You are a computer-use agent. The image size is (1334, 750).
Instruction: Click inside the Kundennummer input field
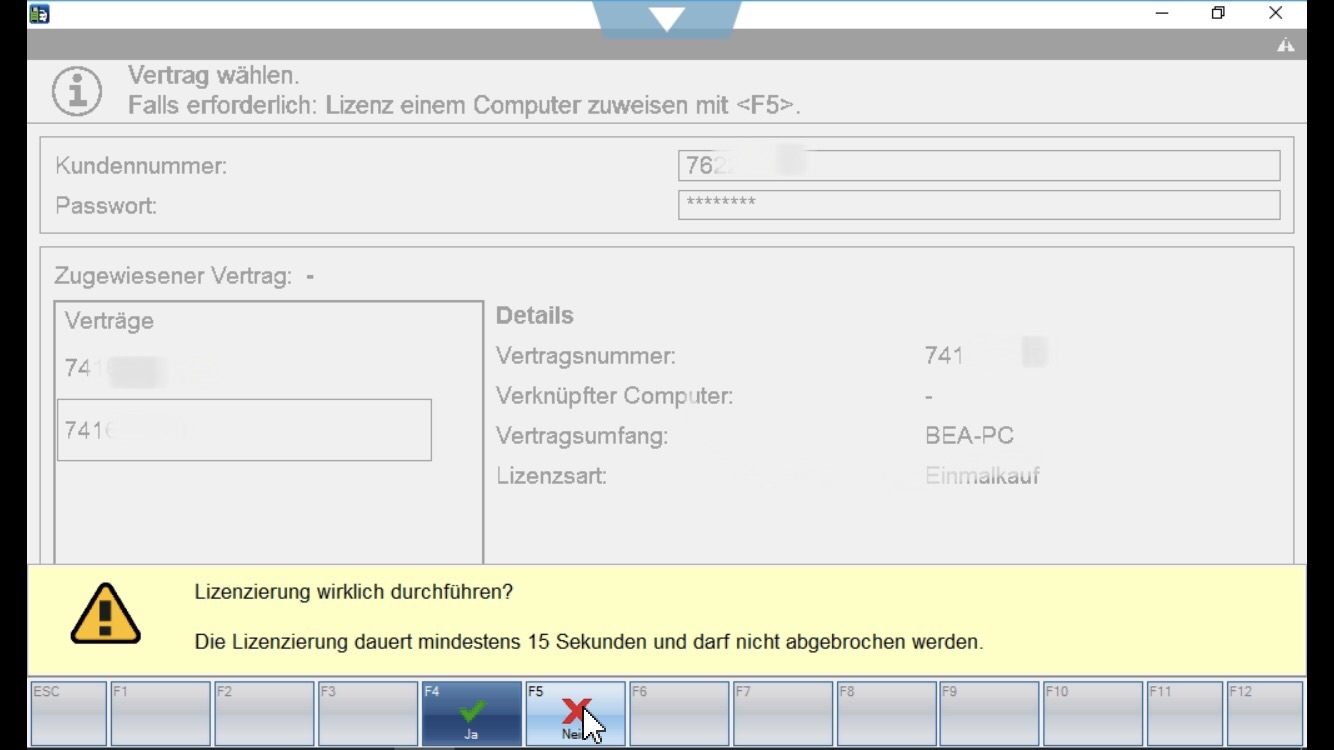978,166
